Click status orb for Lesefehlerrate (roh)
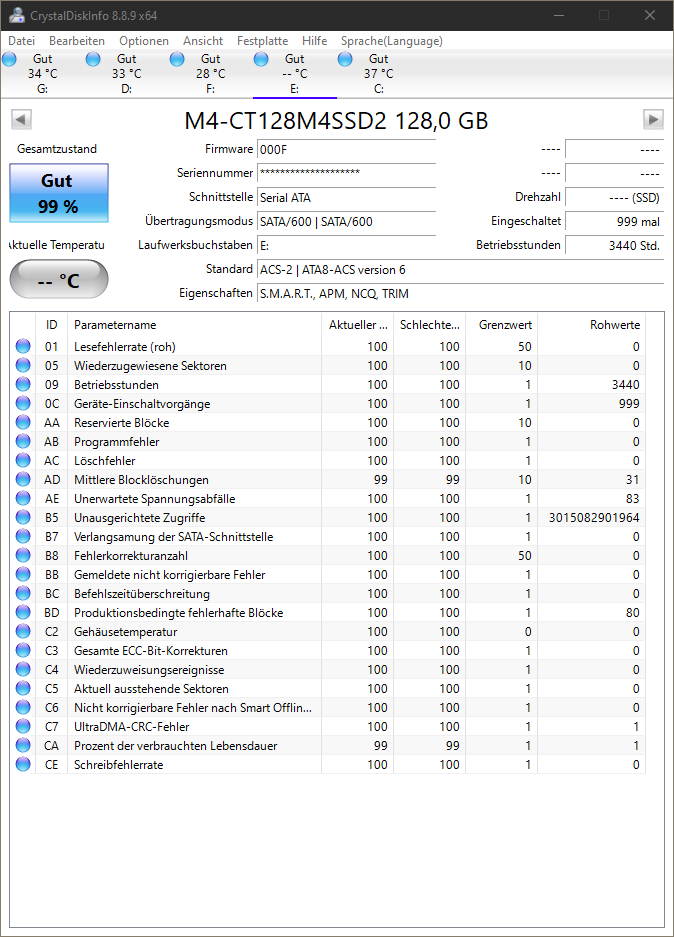Viewport: 674px width, 937px height. tap(23, 346)
